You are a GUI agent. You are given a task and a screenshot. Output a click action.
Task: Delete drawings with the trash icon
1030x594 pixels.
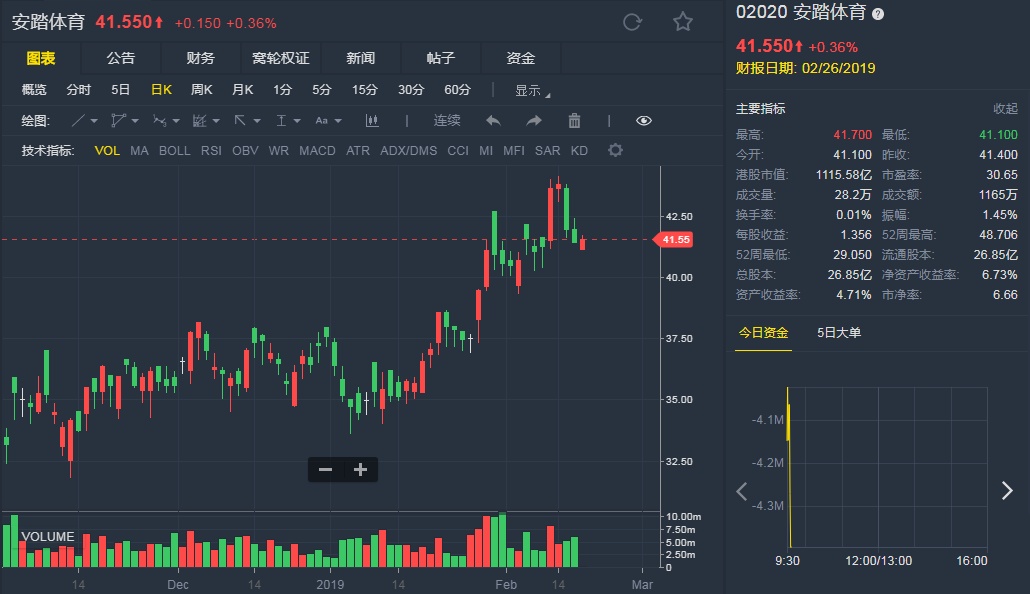574,121
